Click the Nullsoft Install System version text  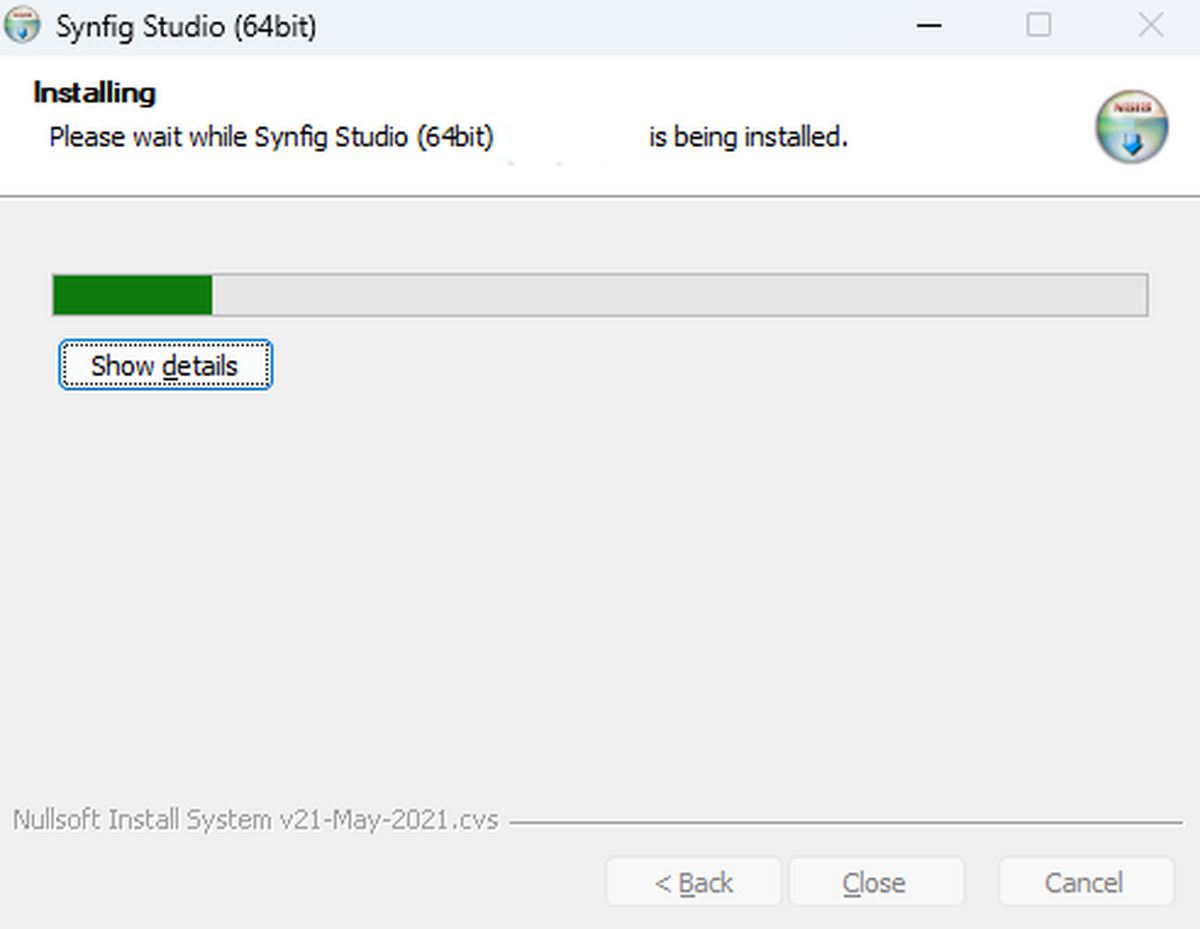[x=256, y=821]
